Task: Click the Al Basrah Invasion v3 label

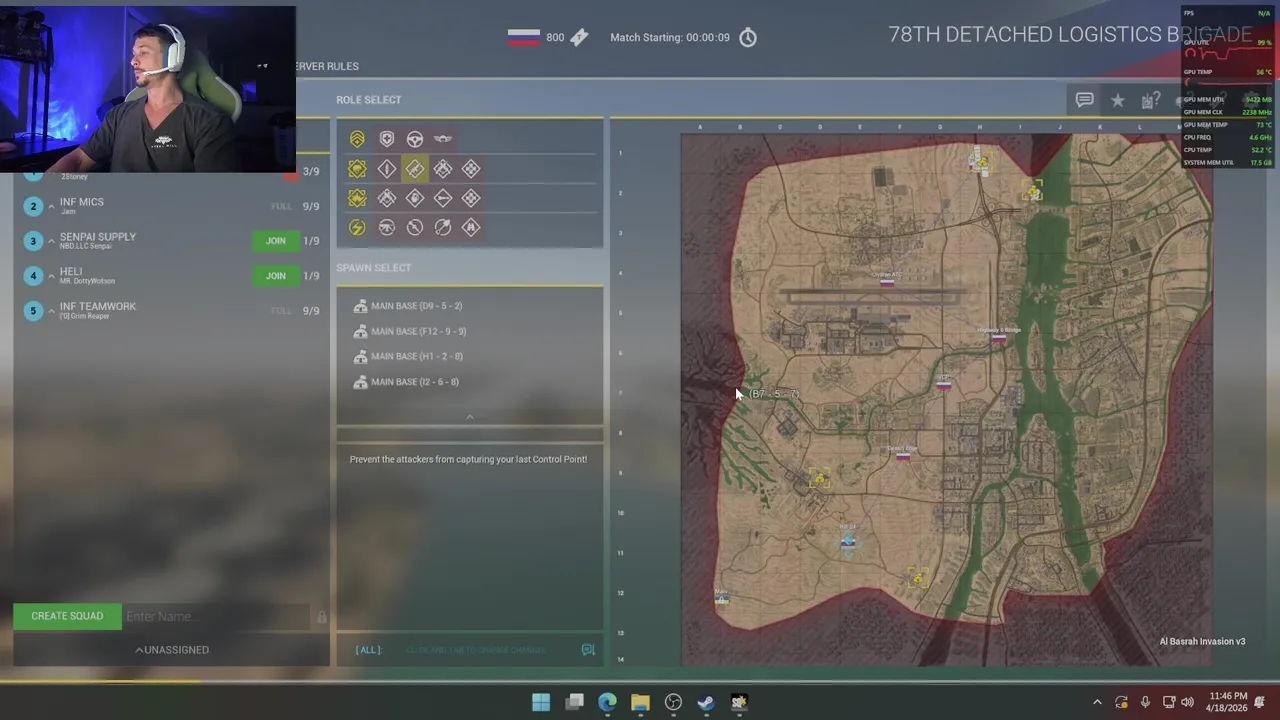Action: (x=1203, y=642)
